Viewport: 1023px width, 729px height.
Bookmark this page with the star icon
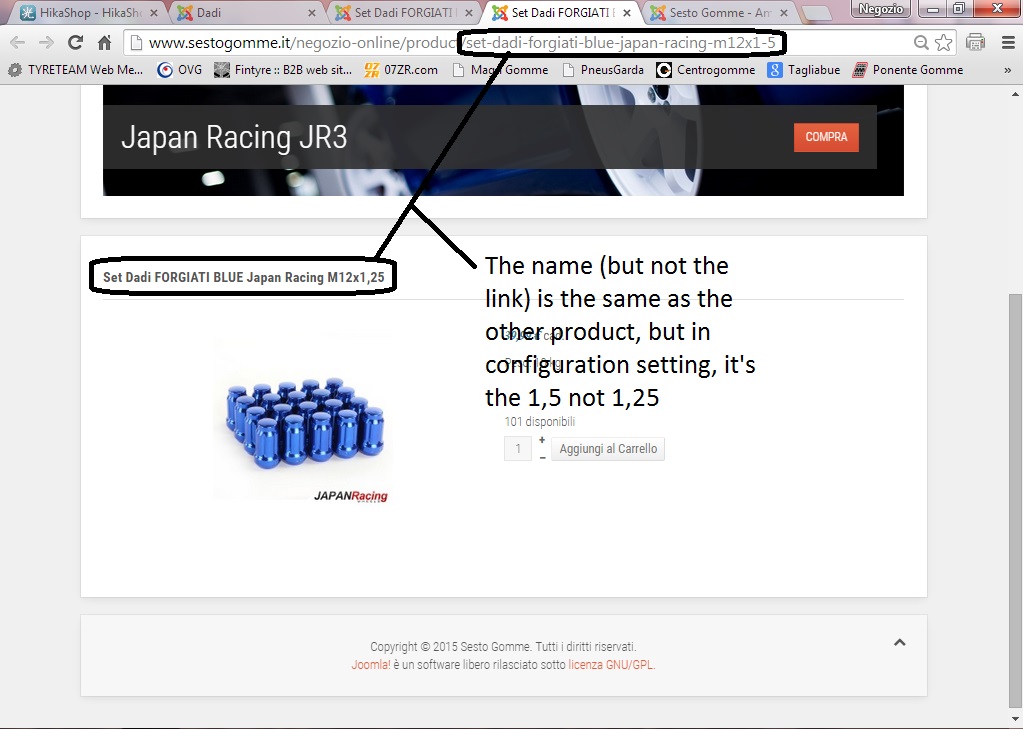[x=943, y=43]
